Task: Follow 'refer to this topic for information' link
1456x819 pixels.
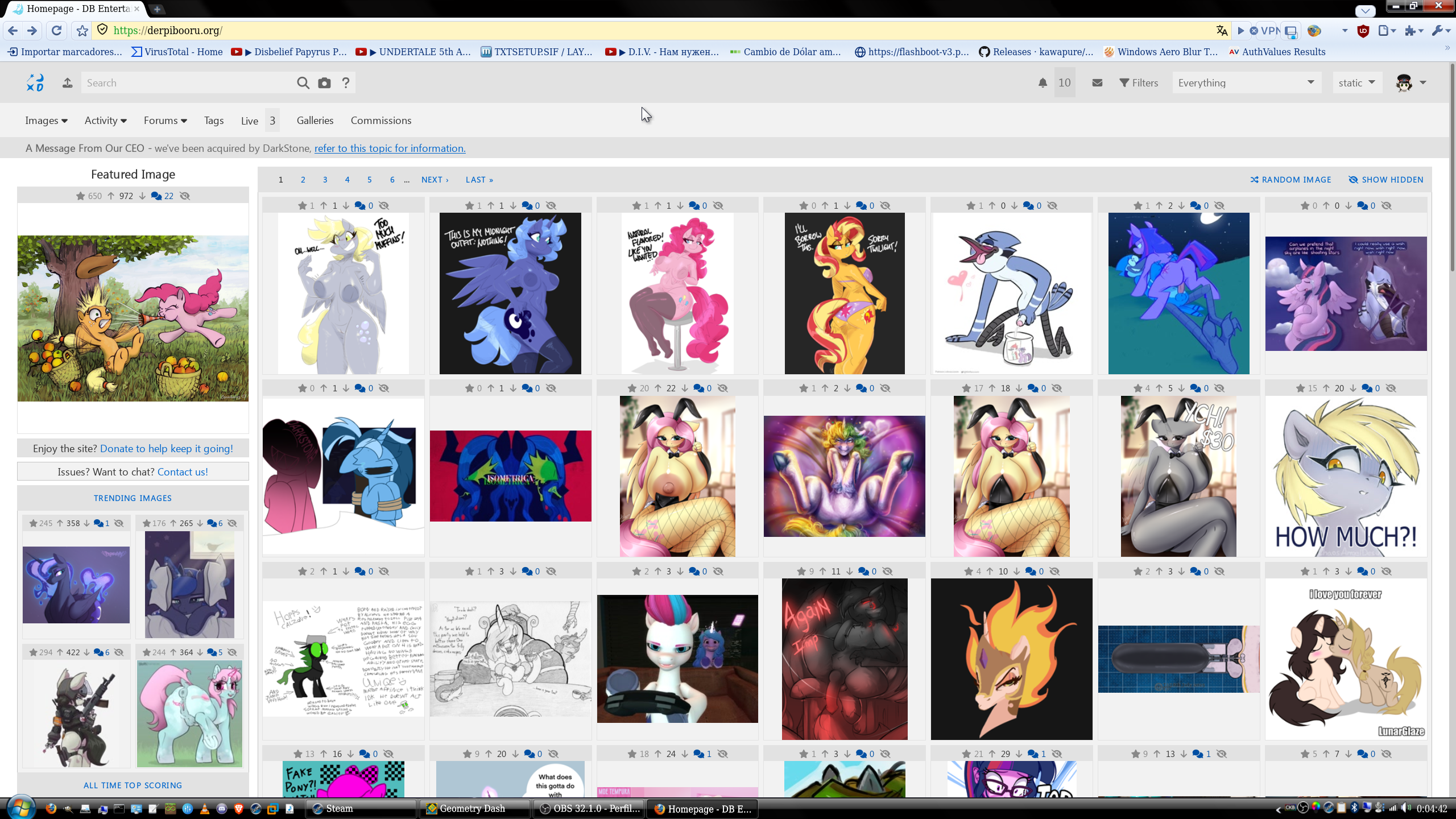Action: click(390, 148)
